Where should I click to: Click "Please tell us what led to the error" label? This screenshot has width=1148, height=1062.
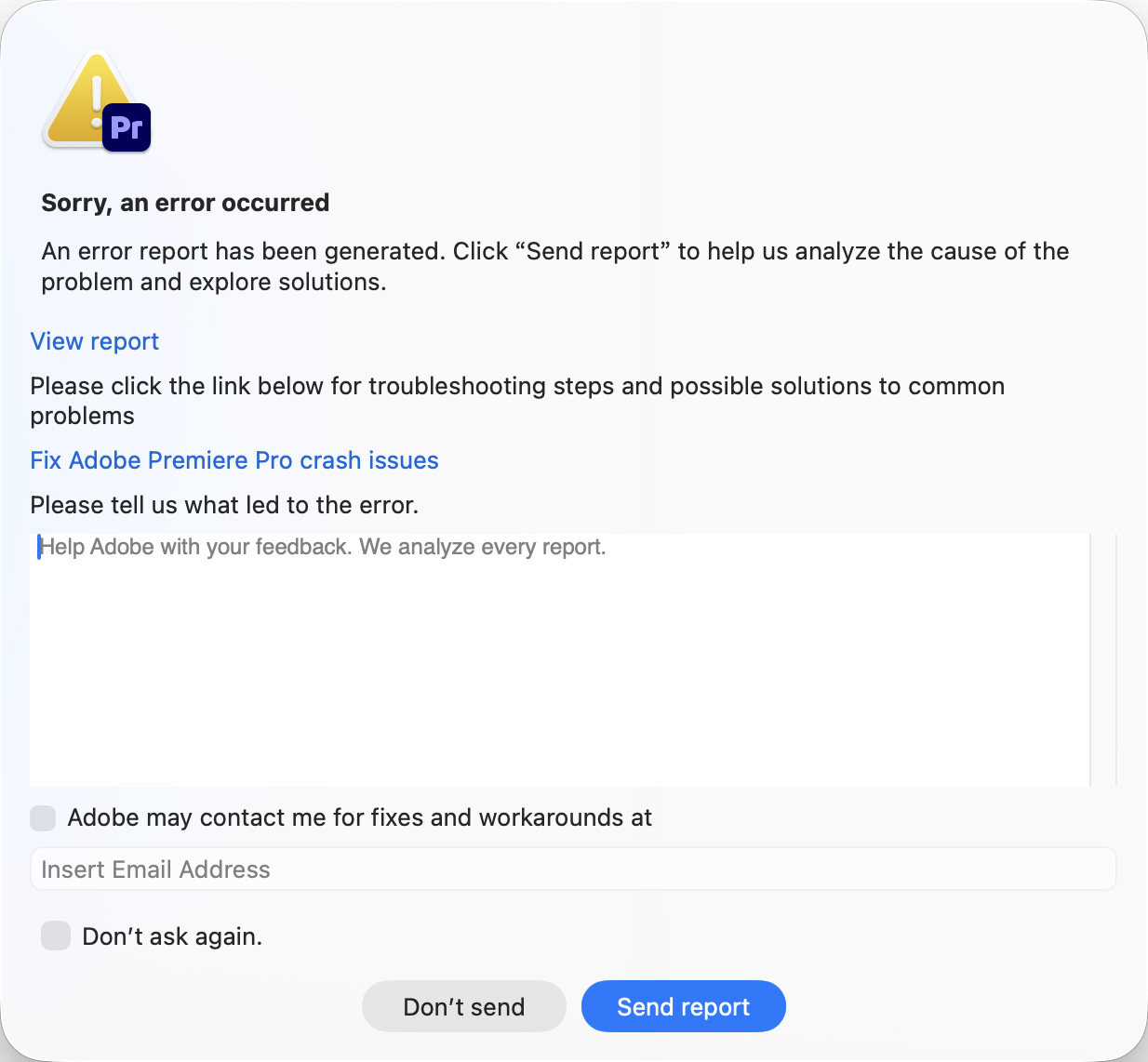(224, 505)
